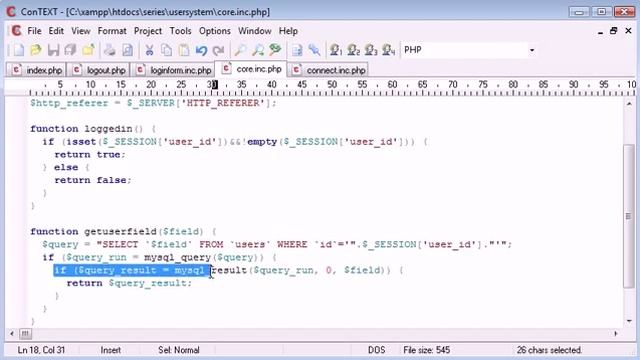Click the horizontal scrollbar thumb
640x360 pixels.
tap(25, 334)
